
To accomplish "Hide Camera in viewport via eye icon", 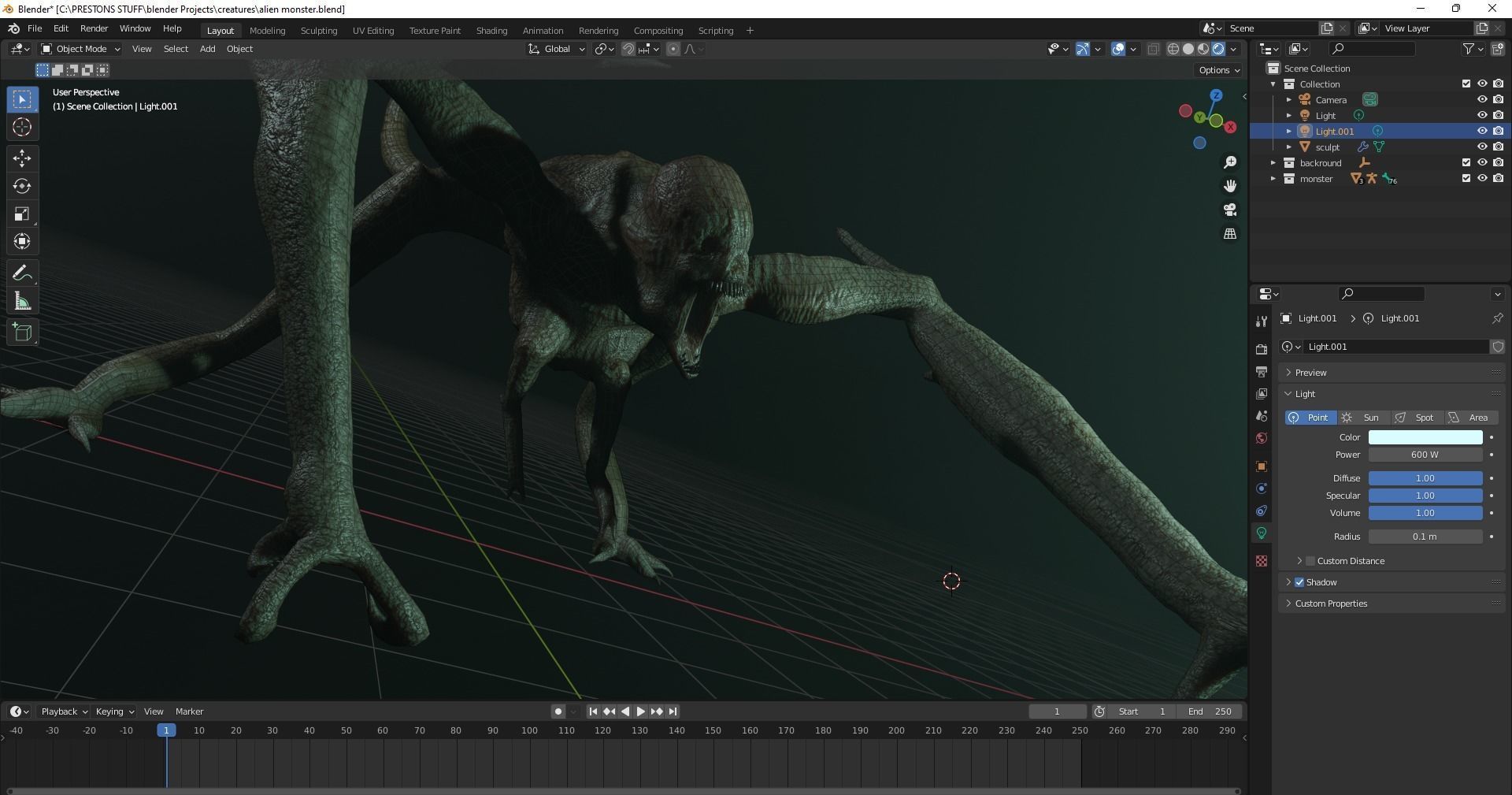I will [x=1482, y=99].
